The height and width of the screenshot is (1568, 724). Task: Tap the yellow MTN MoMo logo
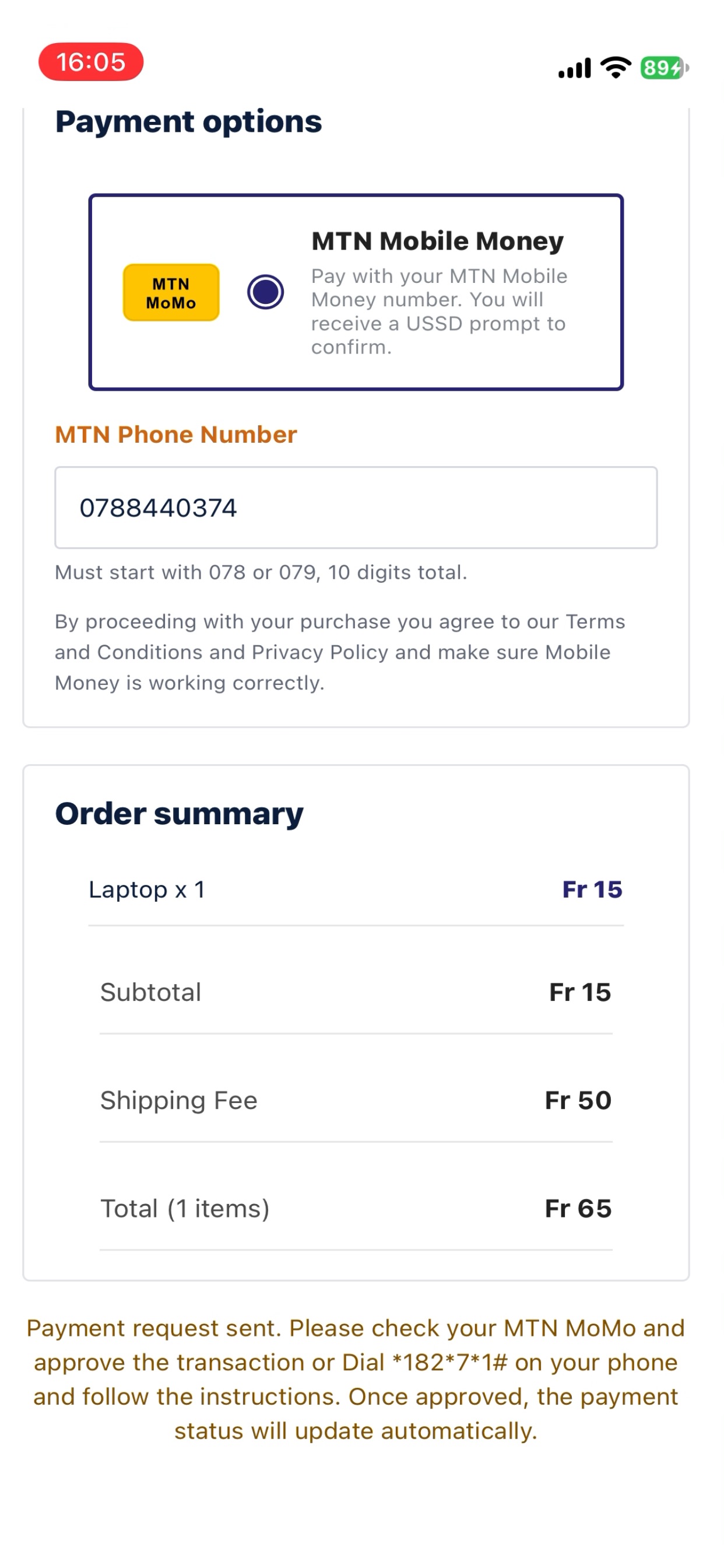coord(171,292)
